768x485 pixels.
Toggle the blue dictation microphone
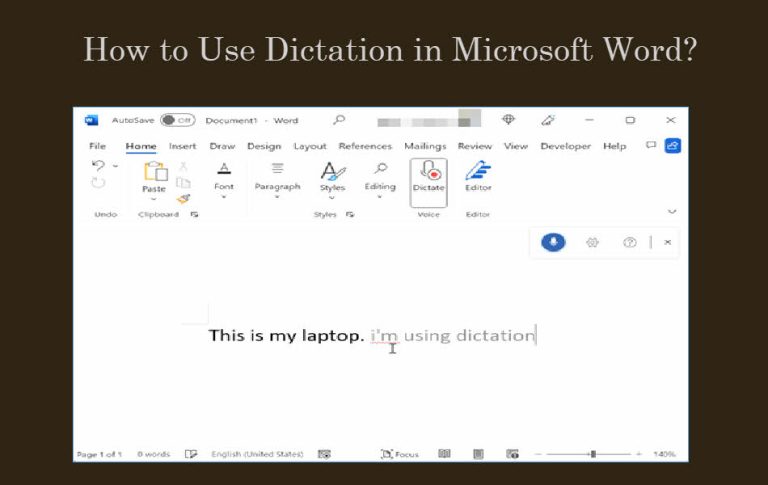pos(553,242)
